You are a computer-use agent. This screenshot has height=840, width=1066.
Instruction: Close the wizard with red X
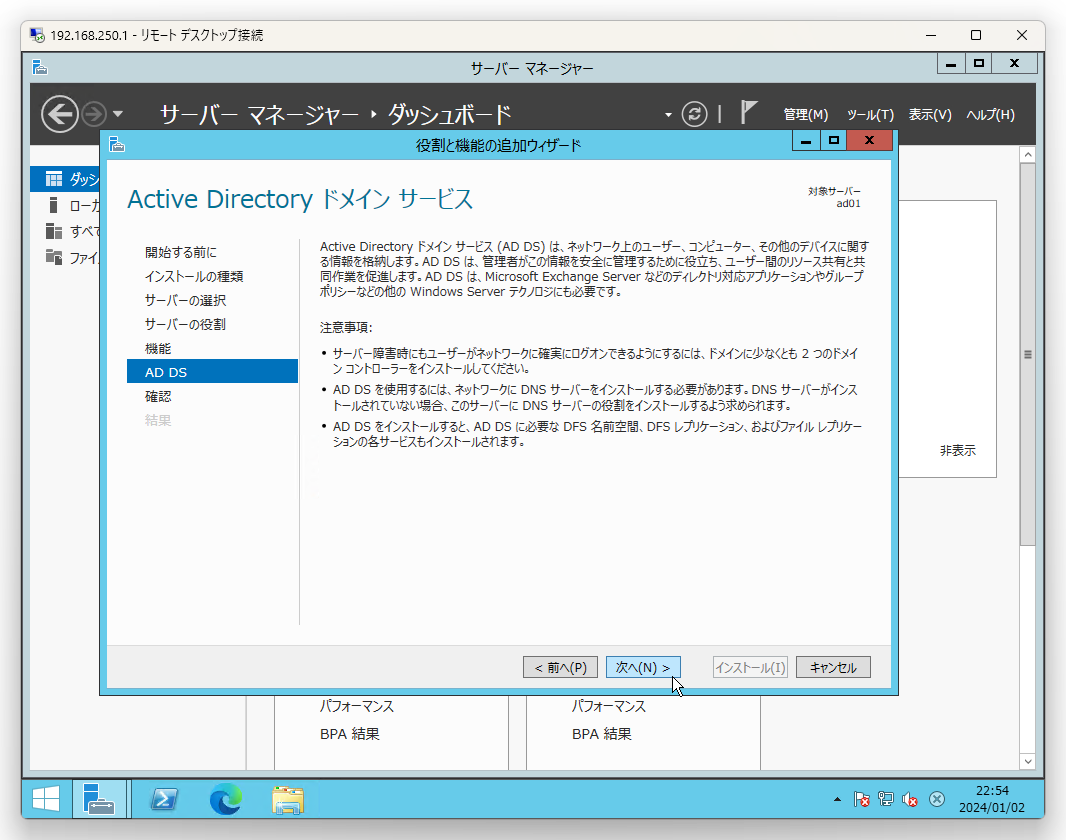click(x=870, y=141)
